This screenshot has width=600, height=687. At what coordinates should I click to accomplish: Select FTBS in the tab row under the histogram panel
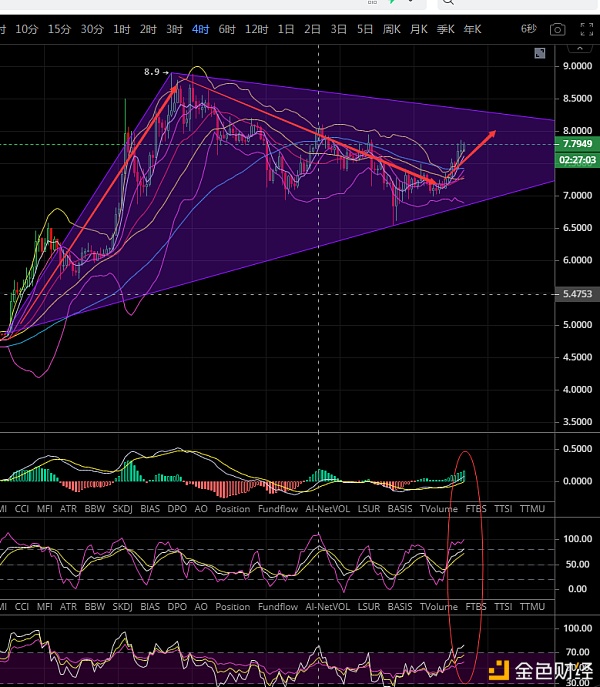[x=476, y=509]
